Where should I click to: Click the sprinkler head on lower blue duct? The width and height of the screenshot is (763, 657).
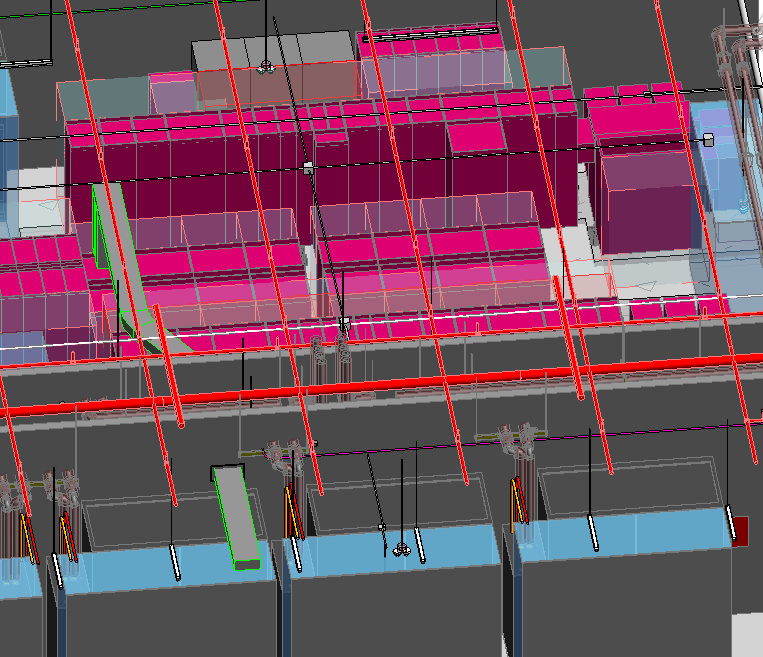click(x=401, y=550)
